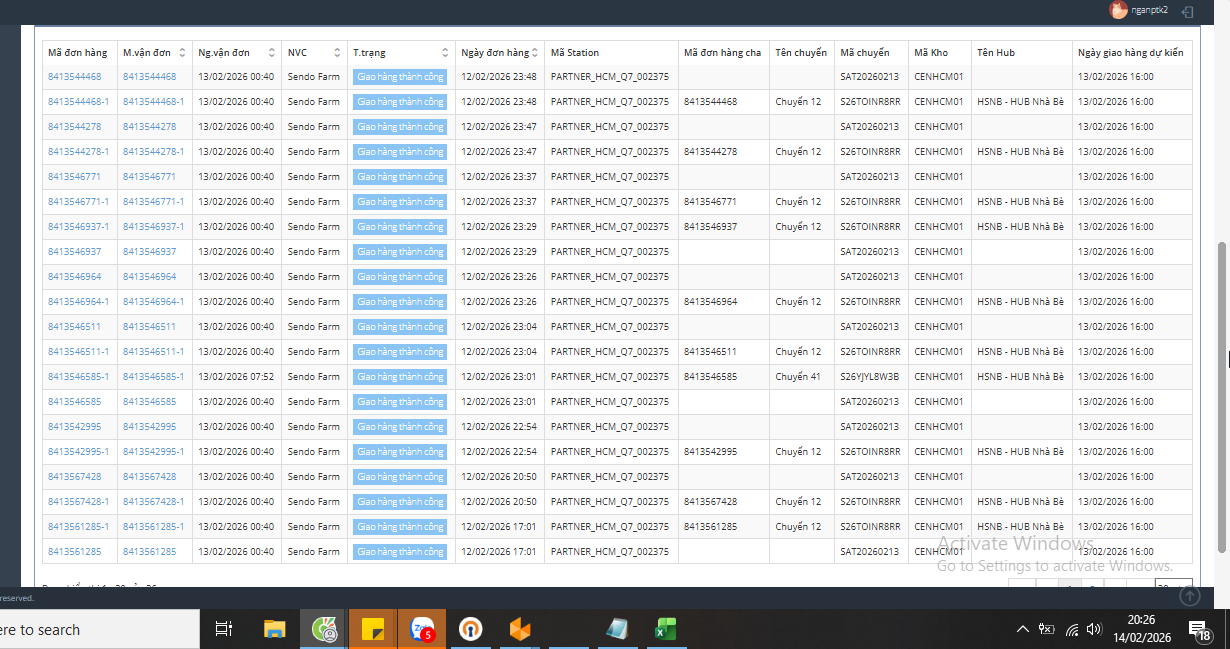Open the notepad-style app taskbar icon
Image resolution: width=1230 pixels, height=649 pixels.
[x=617, y=629]
